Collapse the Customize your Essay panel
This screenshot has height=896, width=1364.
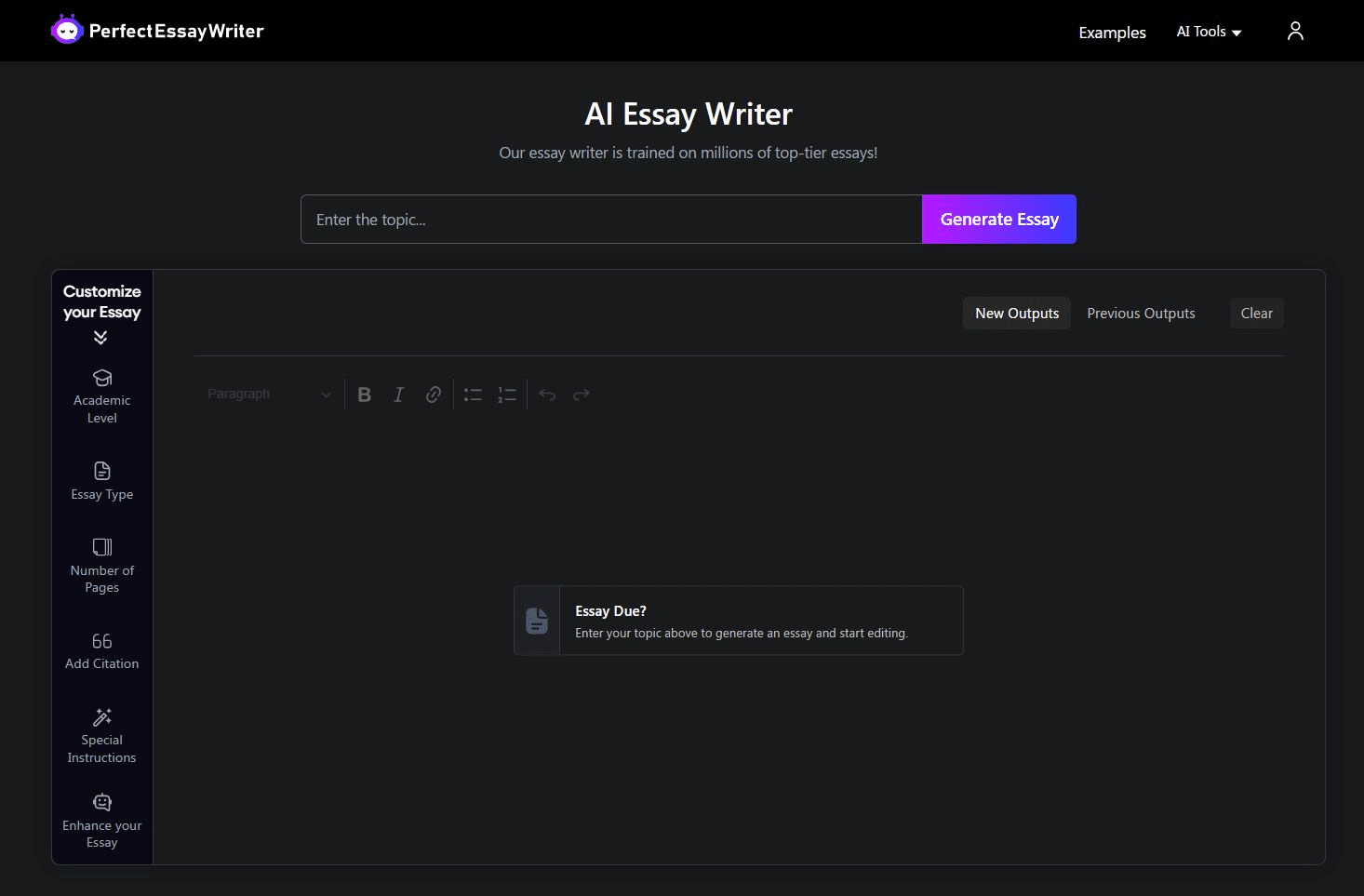(x=100, y=337)
